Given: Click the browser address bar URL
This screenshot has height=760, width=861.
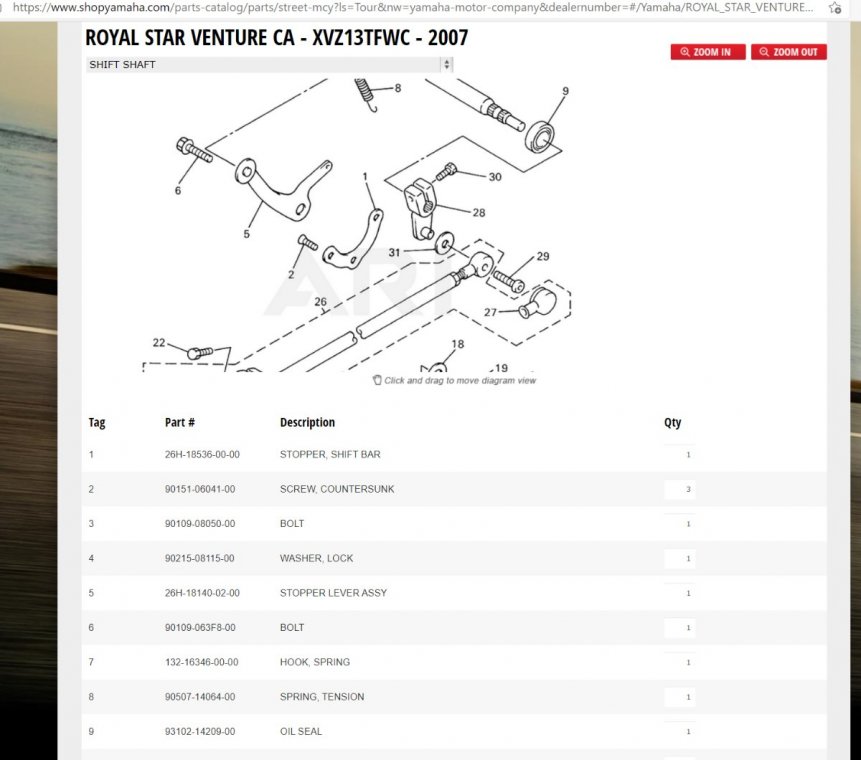Looking at the screenshot, I should (410, 7).
